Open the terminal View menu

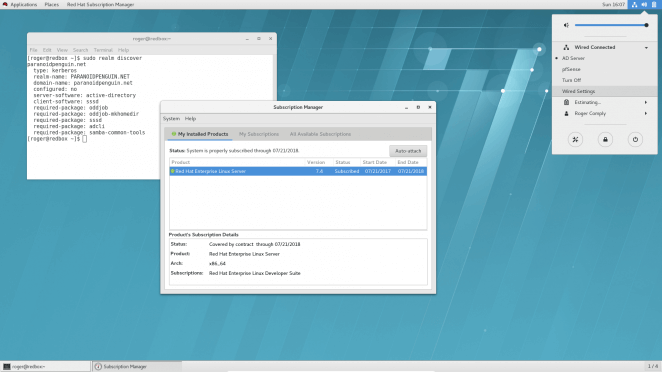62,50
